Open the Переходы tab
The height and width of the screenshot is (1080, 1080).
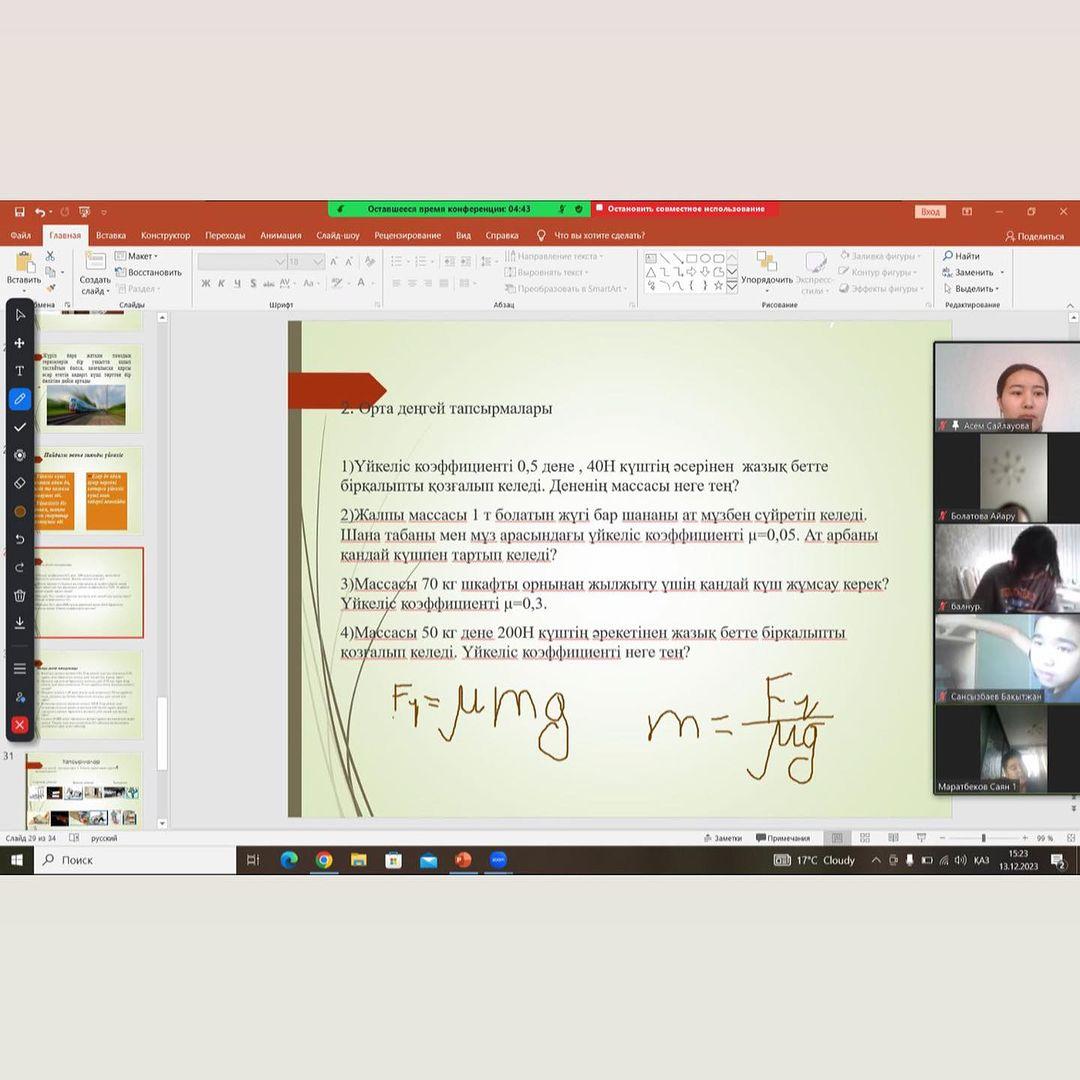coord(225,236)
